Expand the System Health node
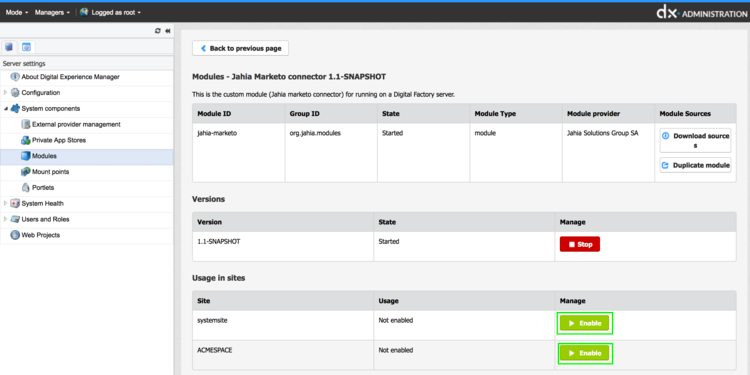750x375 pixels. coord(6,203)
